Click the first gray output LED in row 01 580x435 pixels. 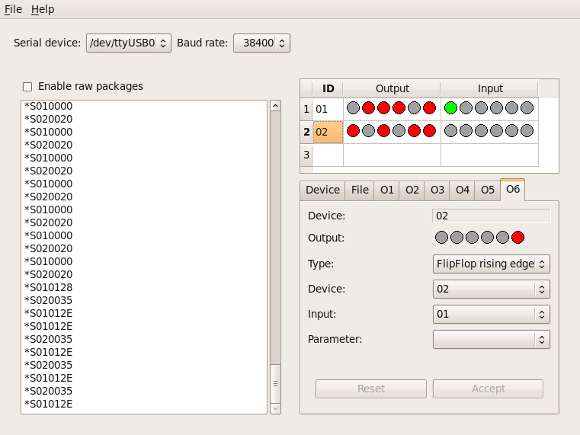(353, 108)
